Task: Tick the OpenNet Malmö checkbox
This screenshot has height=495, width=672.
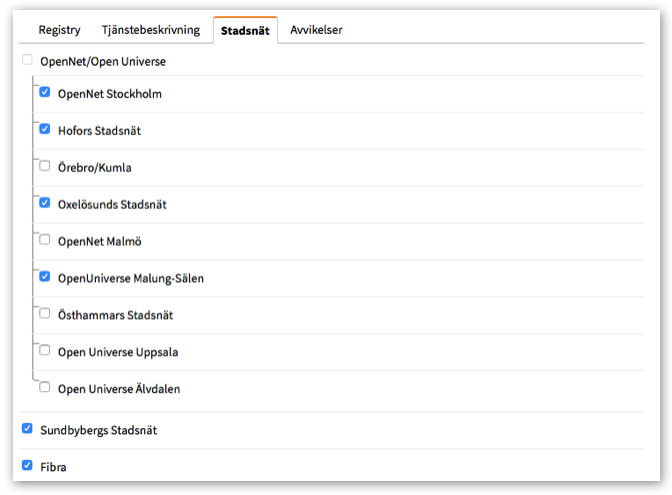Action: [45, 239]
